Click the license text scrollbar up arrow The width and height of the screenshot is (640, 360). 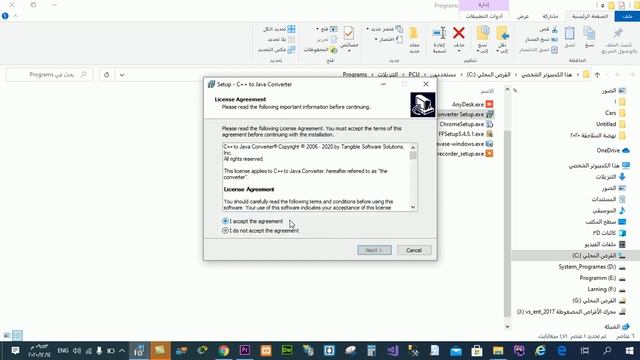coord(413,147)
